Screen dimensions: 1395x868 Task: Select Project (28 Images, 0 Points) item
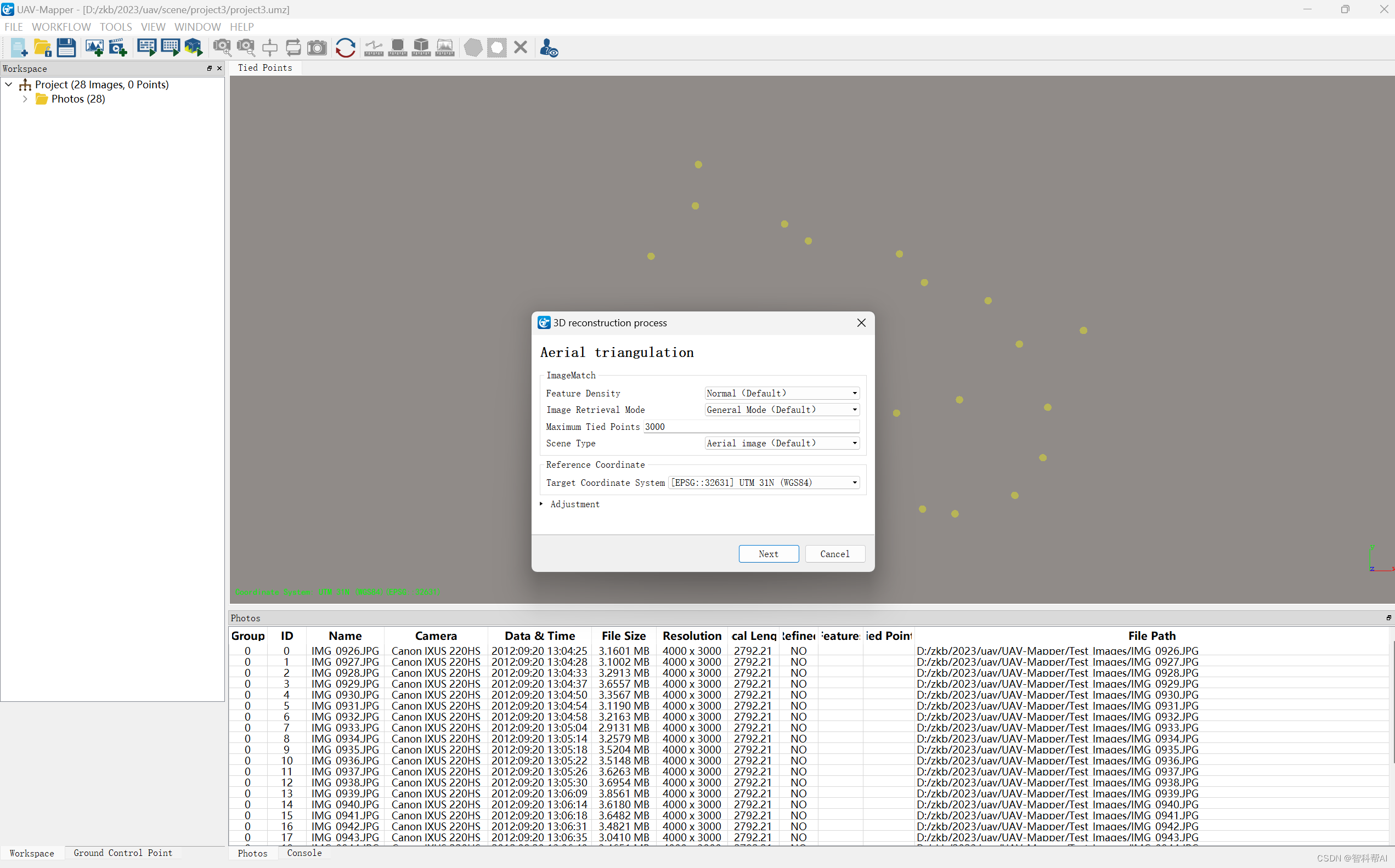101,84
